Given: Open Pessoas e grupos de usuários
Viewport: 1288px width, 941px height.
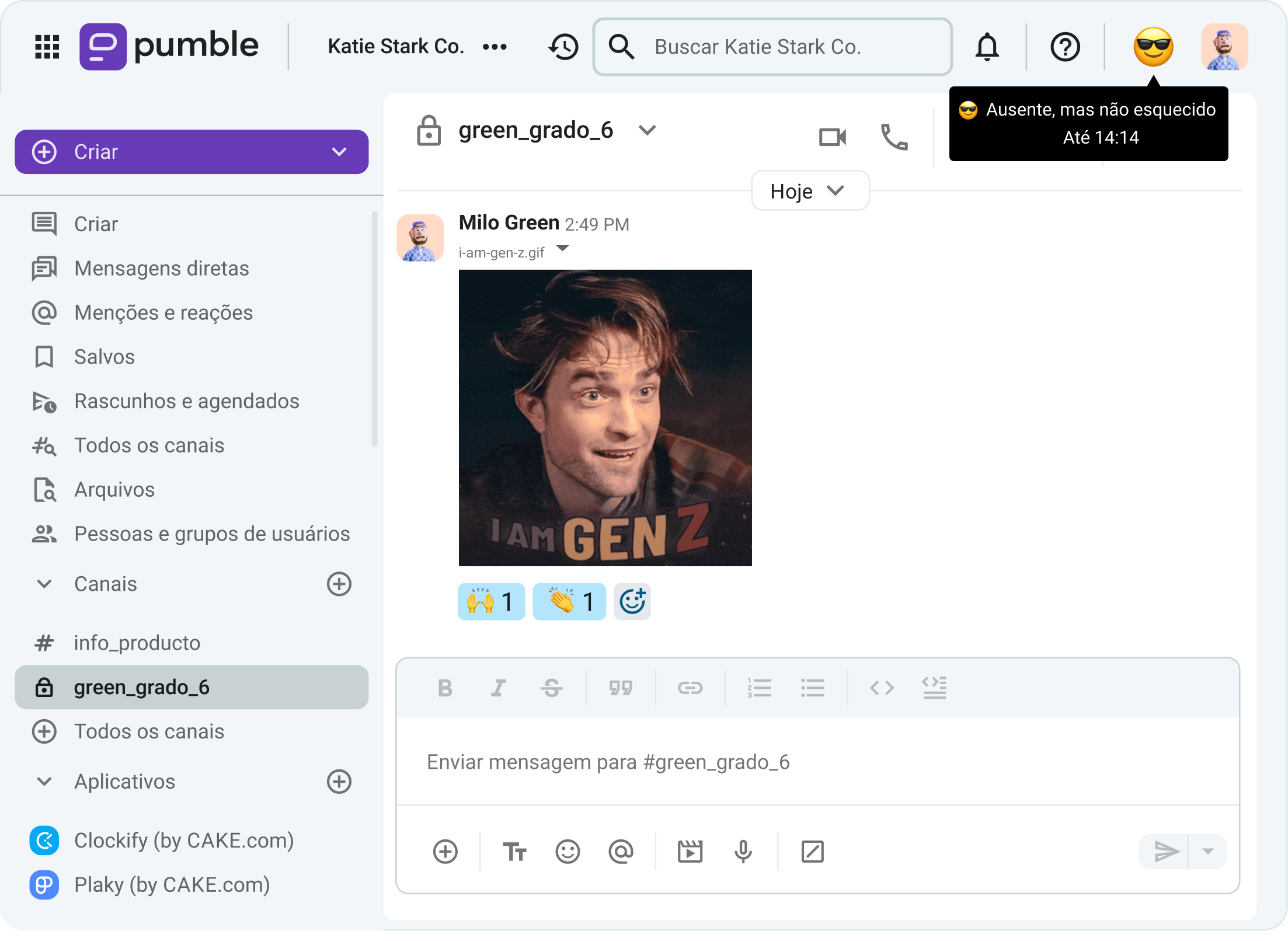Looking at the screenshot, I should tap(192, 534).
